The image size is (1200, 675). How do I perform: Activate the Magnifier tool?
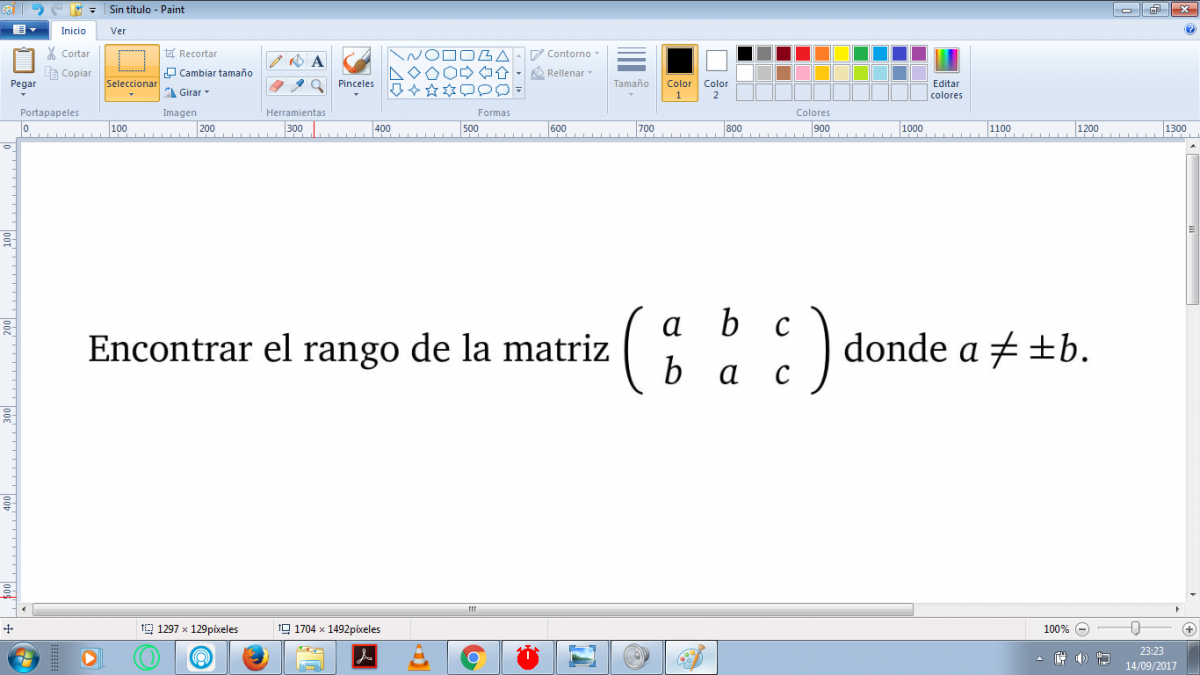(318, 86)
